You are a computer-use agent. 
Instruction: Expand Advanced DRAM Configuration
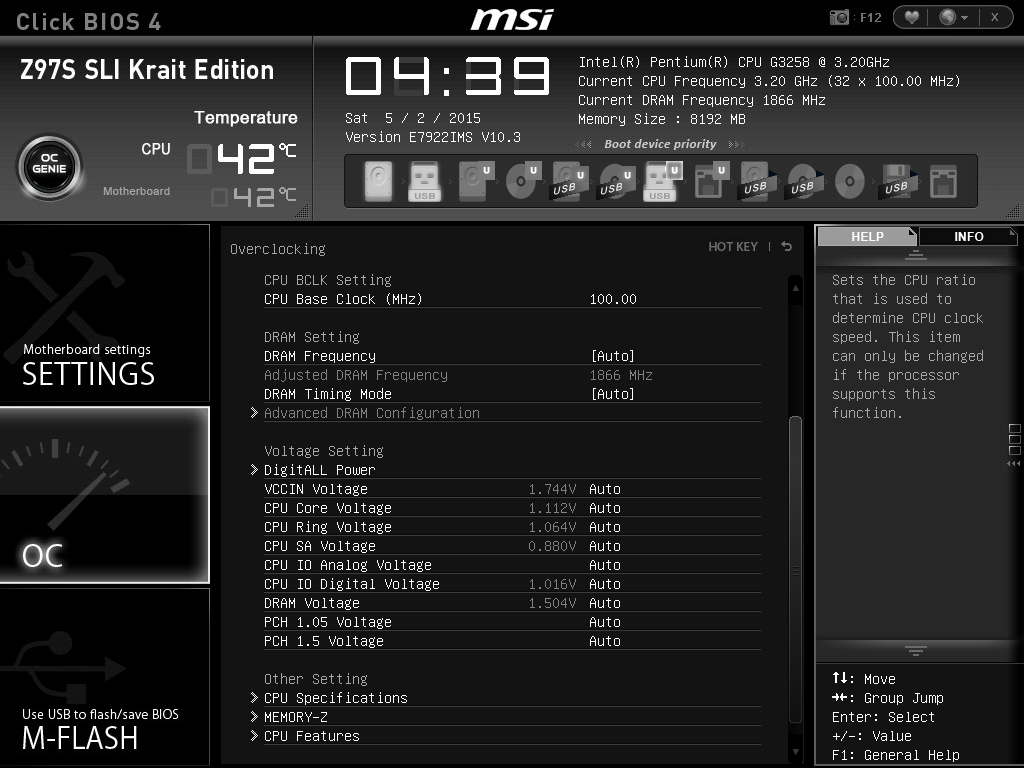372,413
